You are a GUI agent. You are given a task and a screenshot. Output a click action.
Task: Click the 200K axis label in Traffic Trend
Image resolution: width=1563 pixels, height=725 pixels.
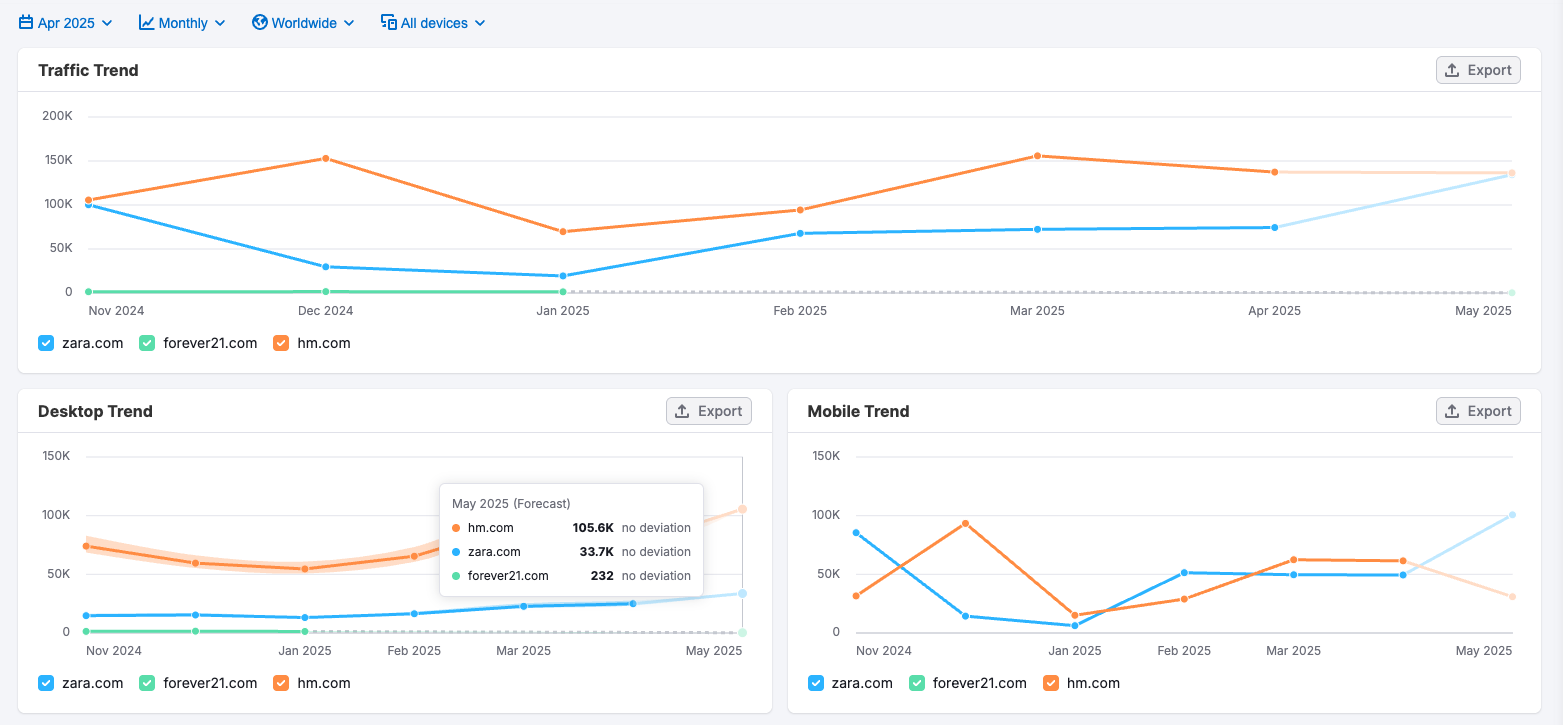pos(57,116)
